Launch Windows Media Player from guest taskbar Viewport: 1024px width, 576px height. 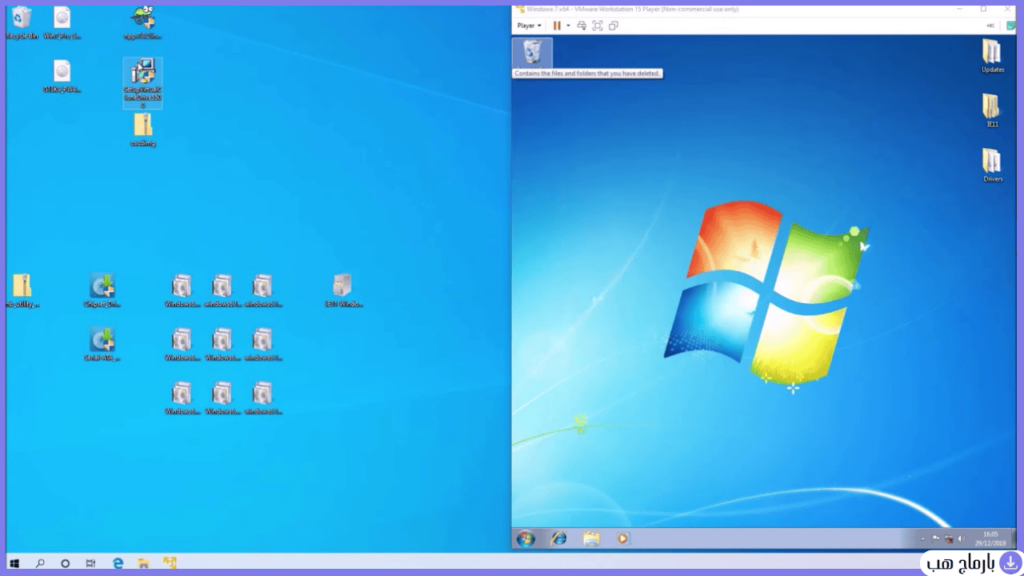(622, 538)
